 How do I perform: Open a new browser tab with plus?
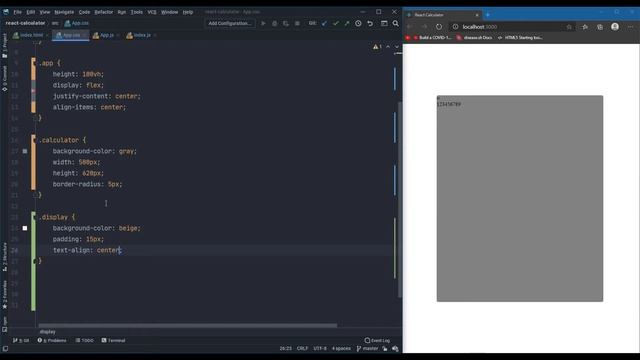(x=488, y=15)
